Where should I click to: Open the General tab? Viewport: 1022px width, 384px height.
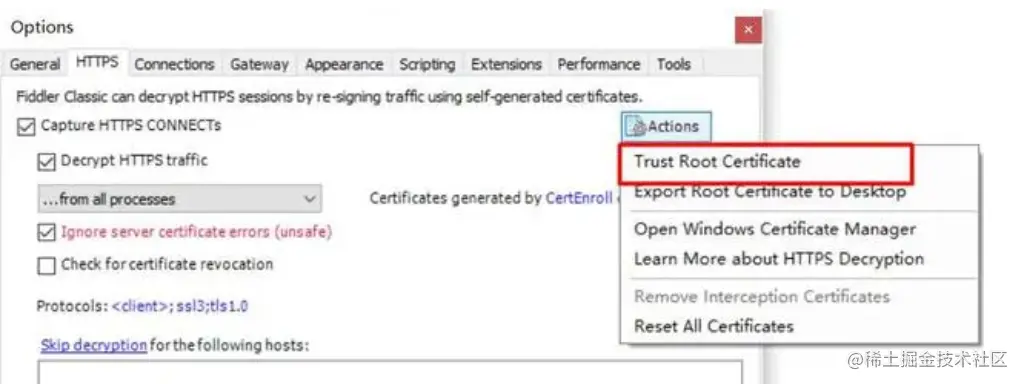click(x=35, y=64)
